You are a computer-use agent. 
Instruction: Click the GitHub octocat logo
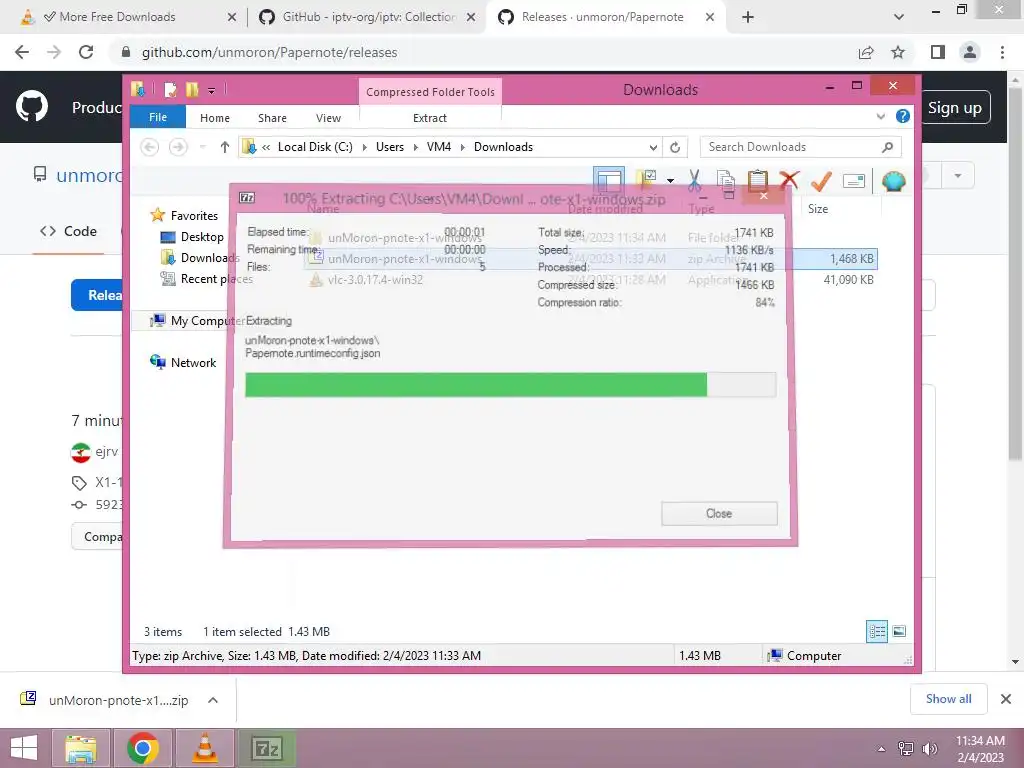point(32,107)
